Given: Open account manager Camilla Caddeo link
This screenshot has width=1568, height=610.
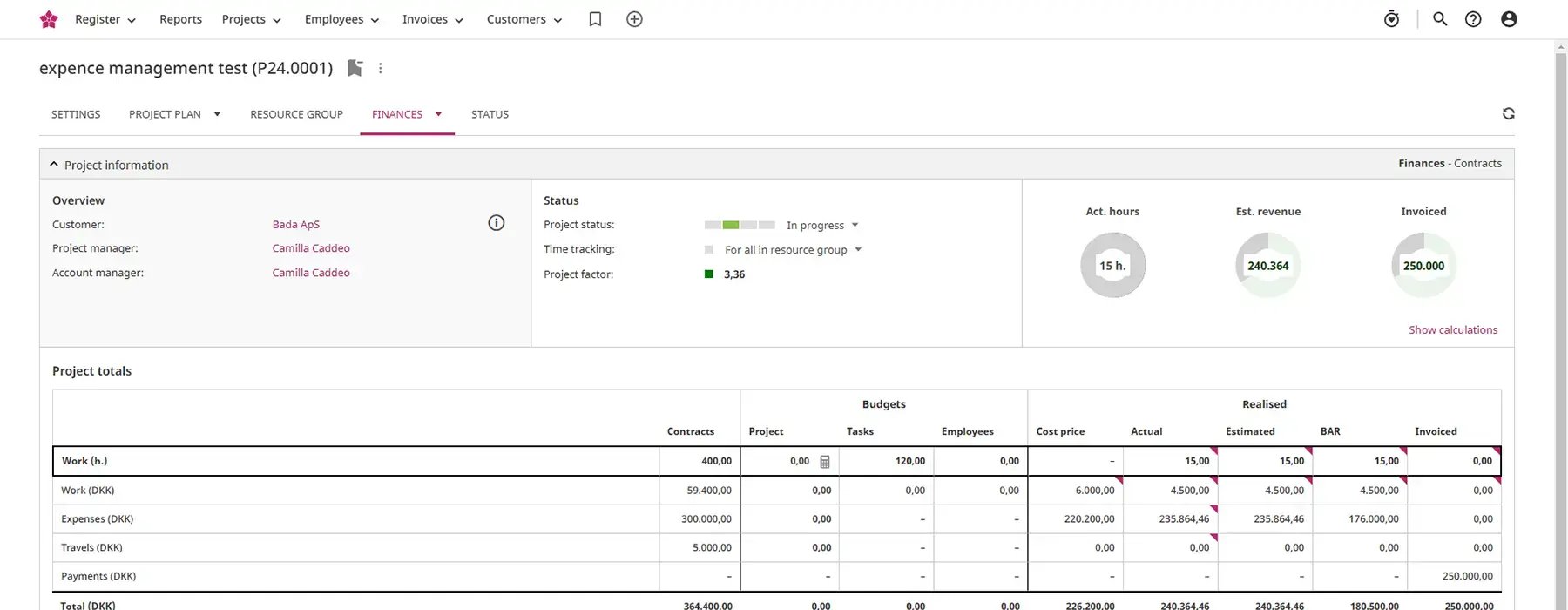Looking at the screenshot, I should [x=311, y=273].
